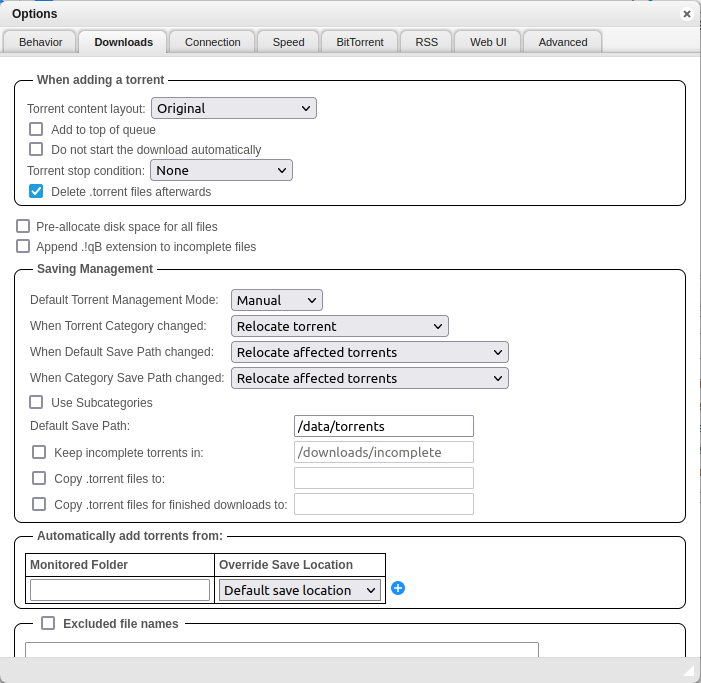The image size is (701, 683).
Task: Enable Use Subcategories checkbox
Action: [36, 402]
